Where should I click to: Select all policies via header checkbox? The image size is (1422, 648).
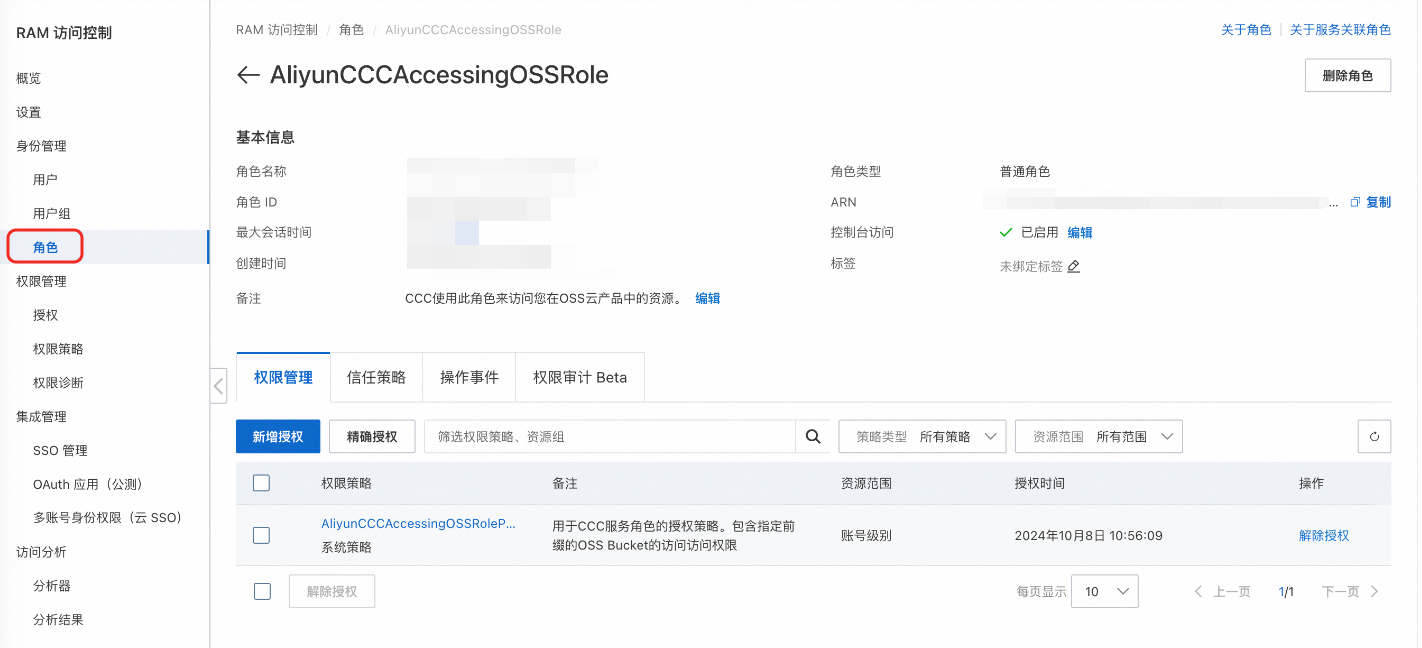(262, 483)
